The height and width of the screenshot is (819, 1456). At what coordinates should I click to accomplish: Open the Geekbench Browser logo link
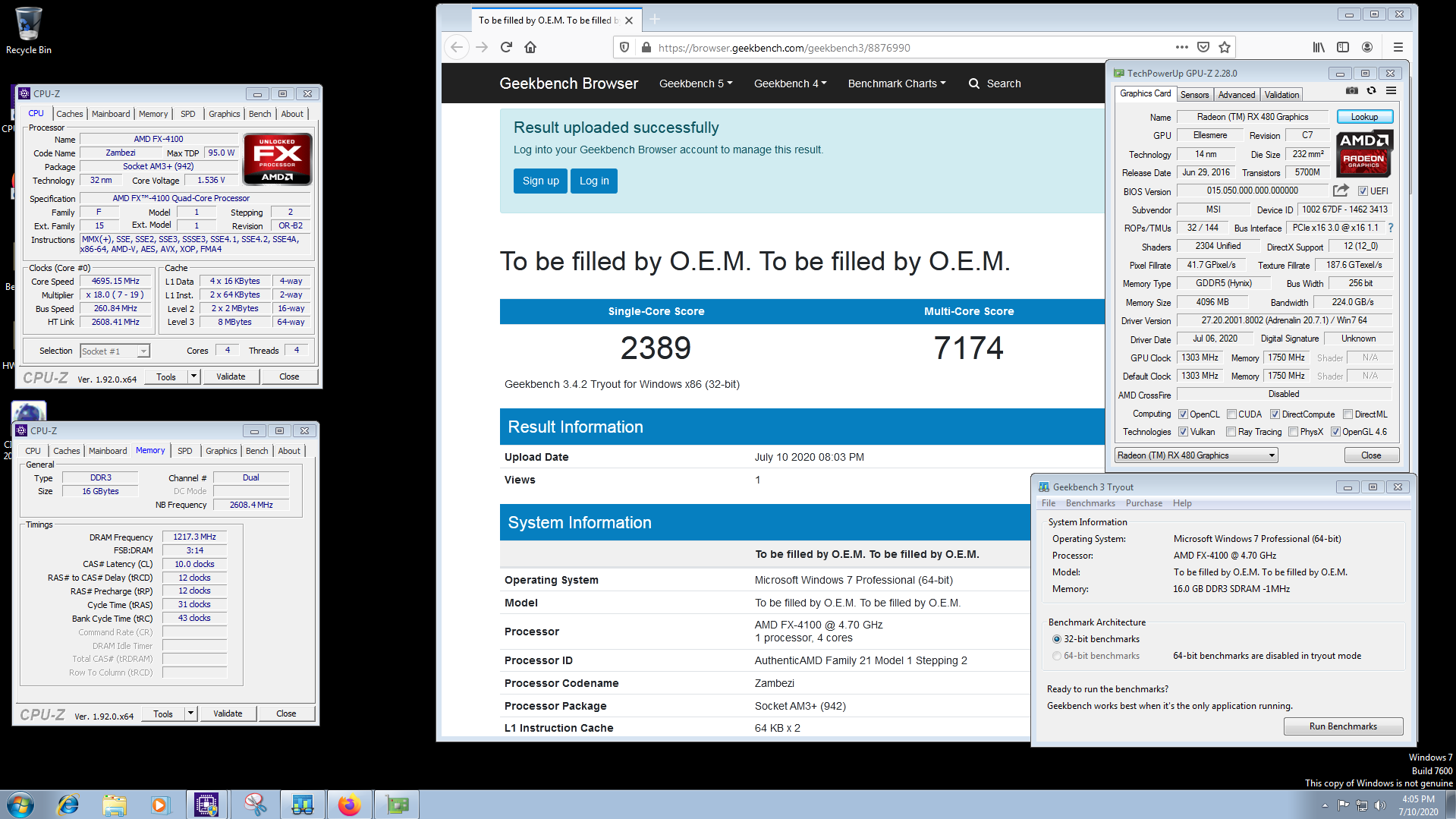[568, 83]
